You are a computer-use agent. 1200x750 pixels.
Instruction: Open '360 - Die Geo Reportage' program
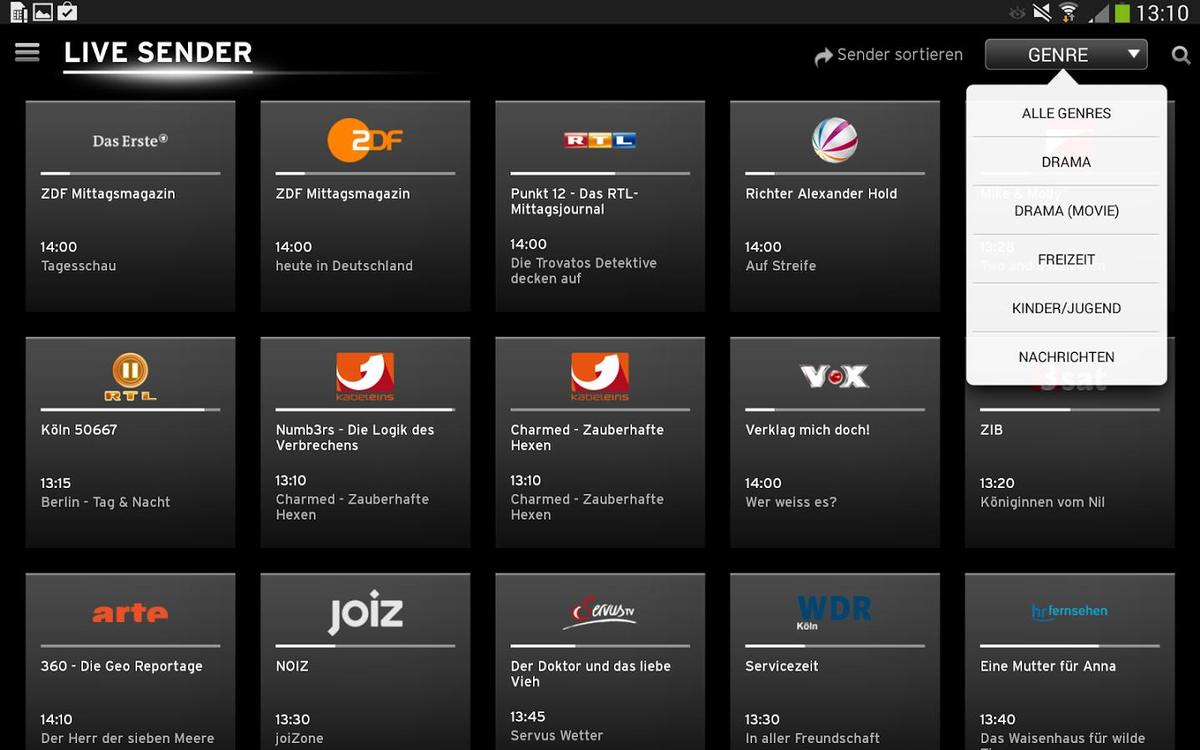[121, 666]
